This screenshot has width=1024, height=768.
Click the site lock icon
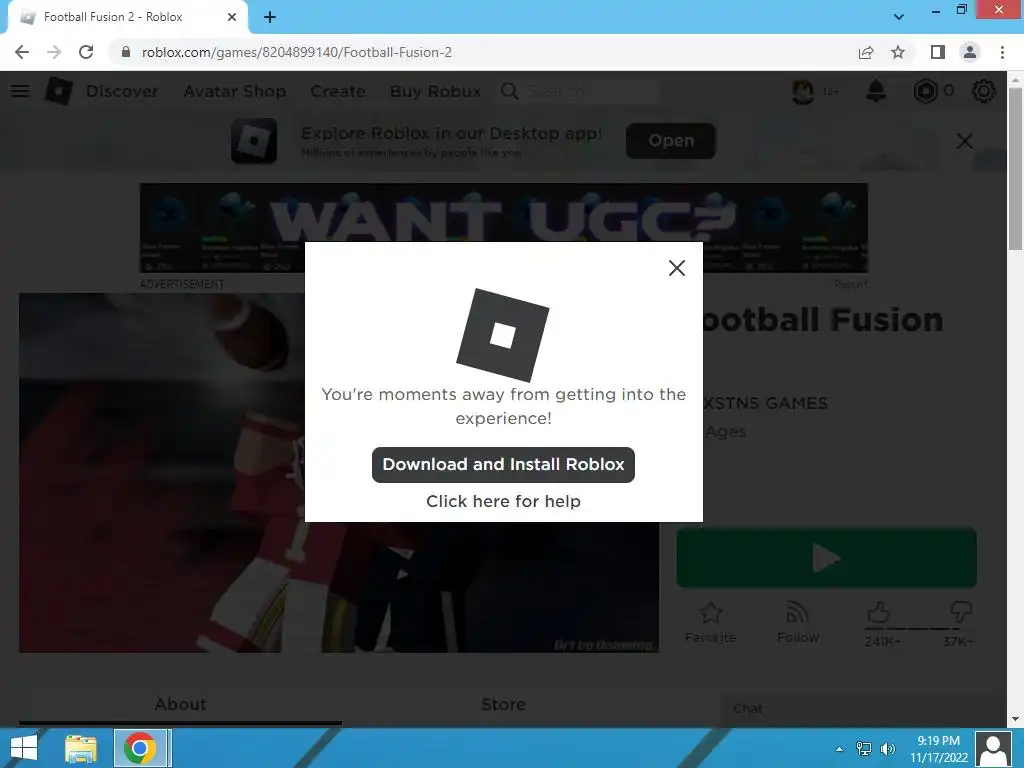tap(126, 52)
